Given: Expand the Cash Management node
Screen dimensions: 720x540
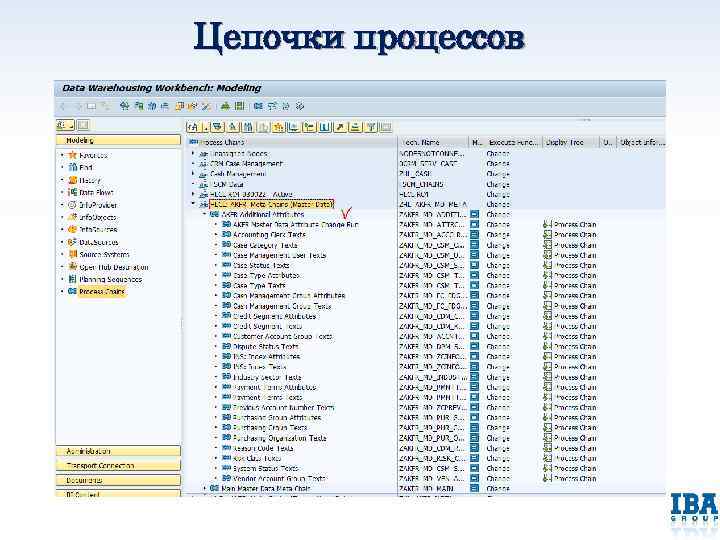Looking at the screenshot, I should point(193,174).
